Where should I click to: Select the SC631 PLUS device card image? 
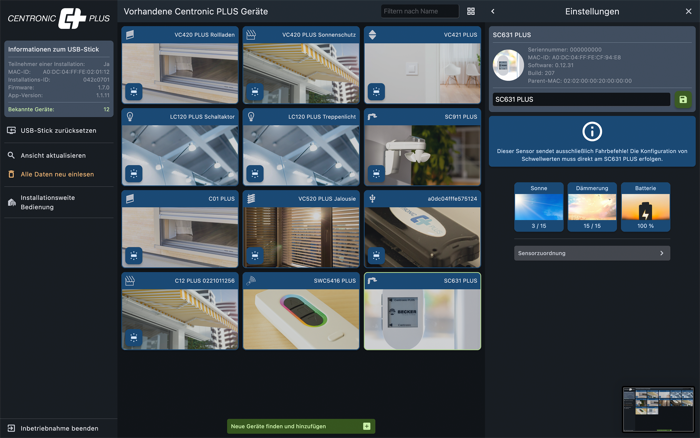pos(422,319)
